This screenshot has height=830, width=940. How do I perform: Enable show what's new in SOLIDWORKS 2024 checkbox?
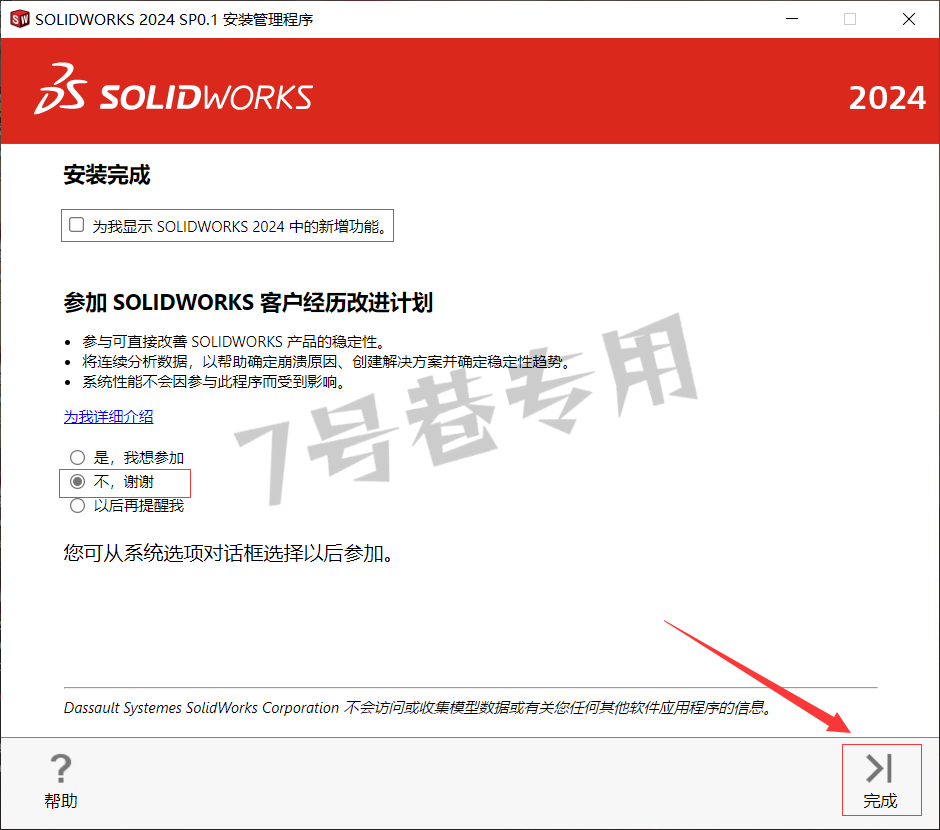click(77, 225)
